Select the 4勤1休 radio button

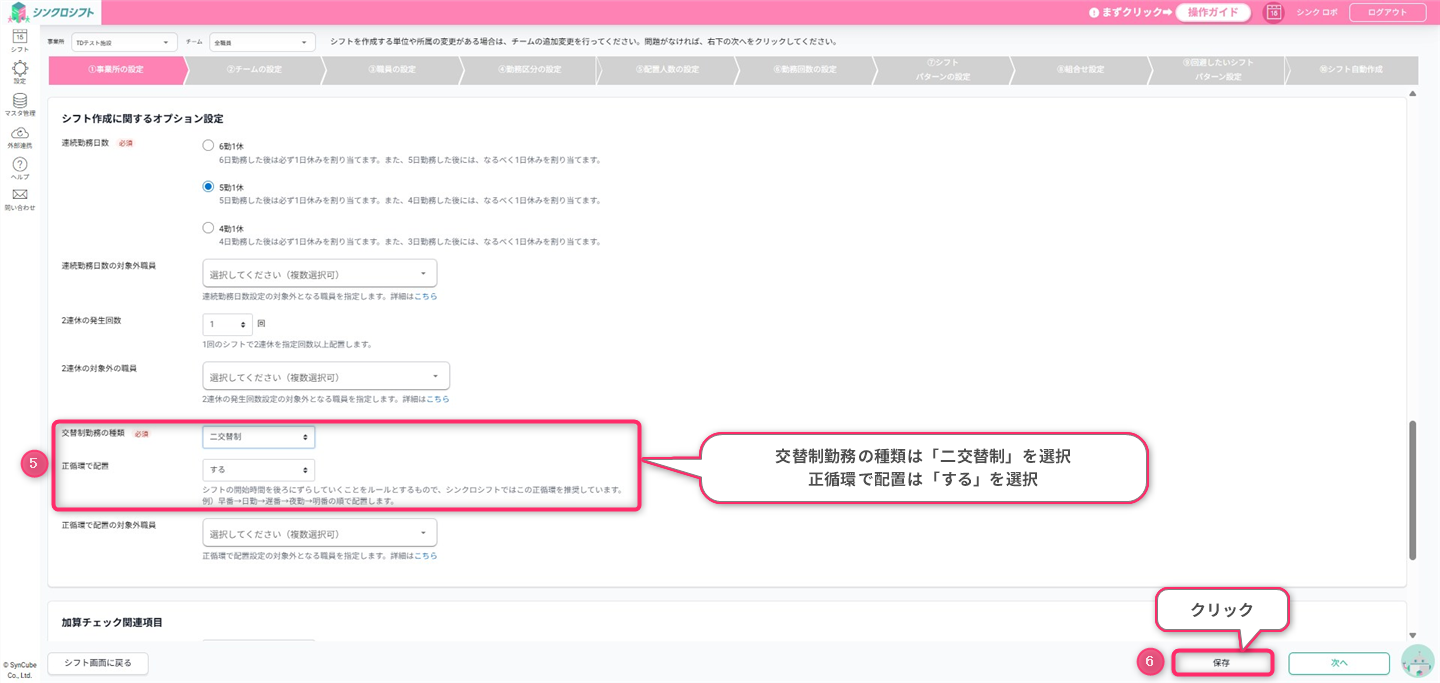pos(208,227)
